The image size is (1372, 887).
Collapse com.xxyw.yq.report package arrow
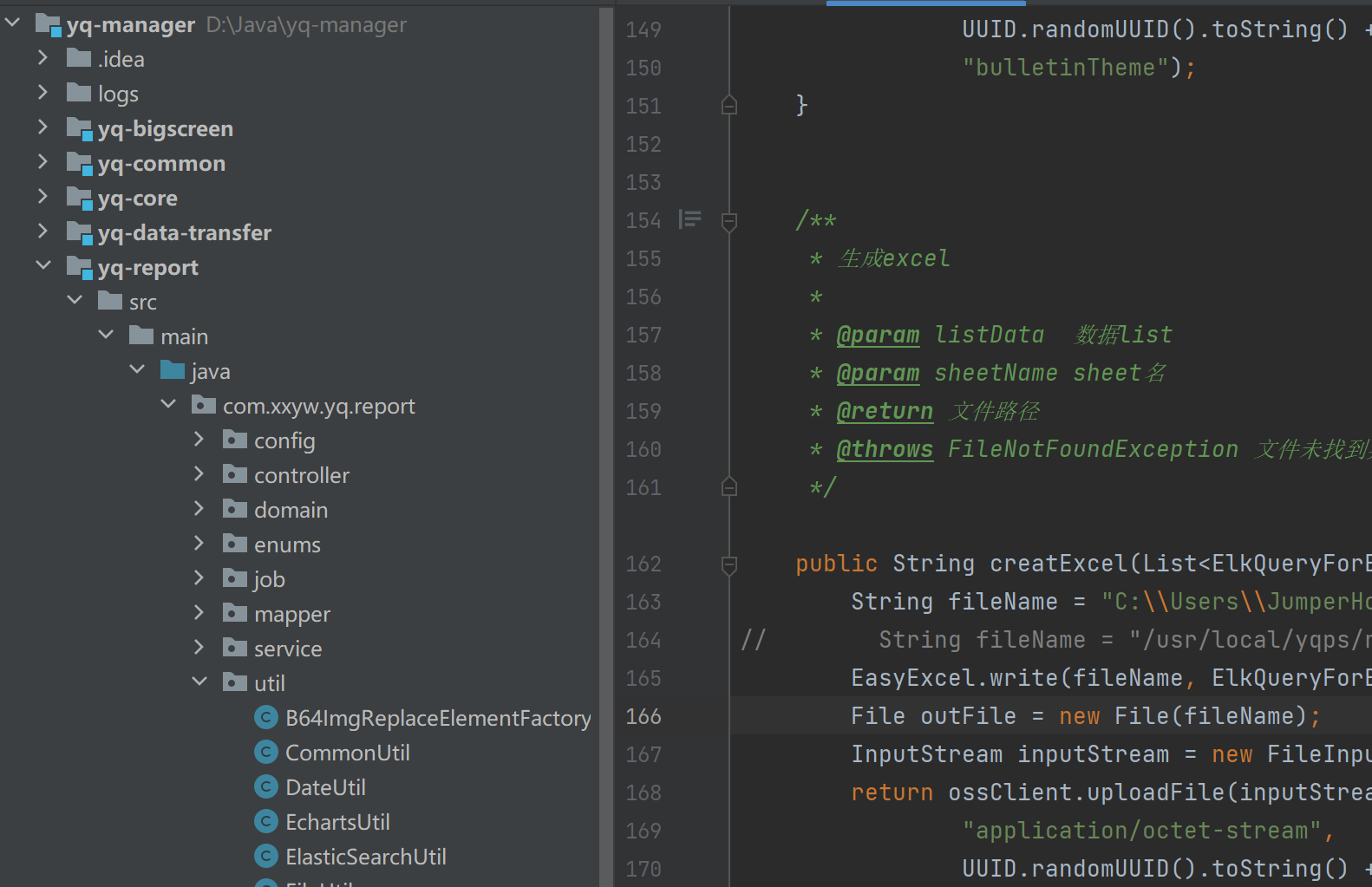[x=168, y=405]
